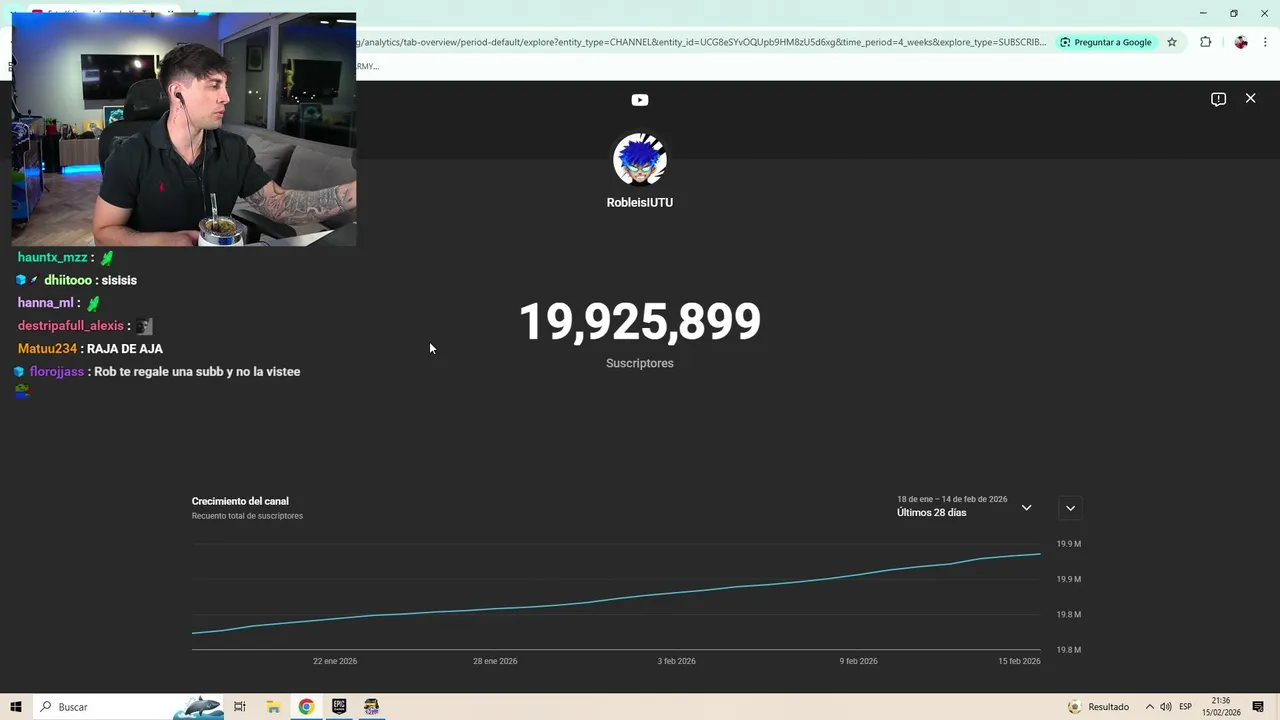Viewport: 1280px width, 720px height.
Task: Click the subscriber growth line chart
Action: (616, 596)
